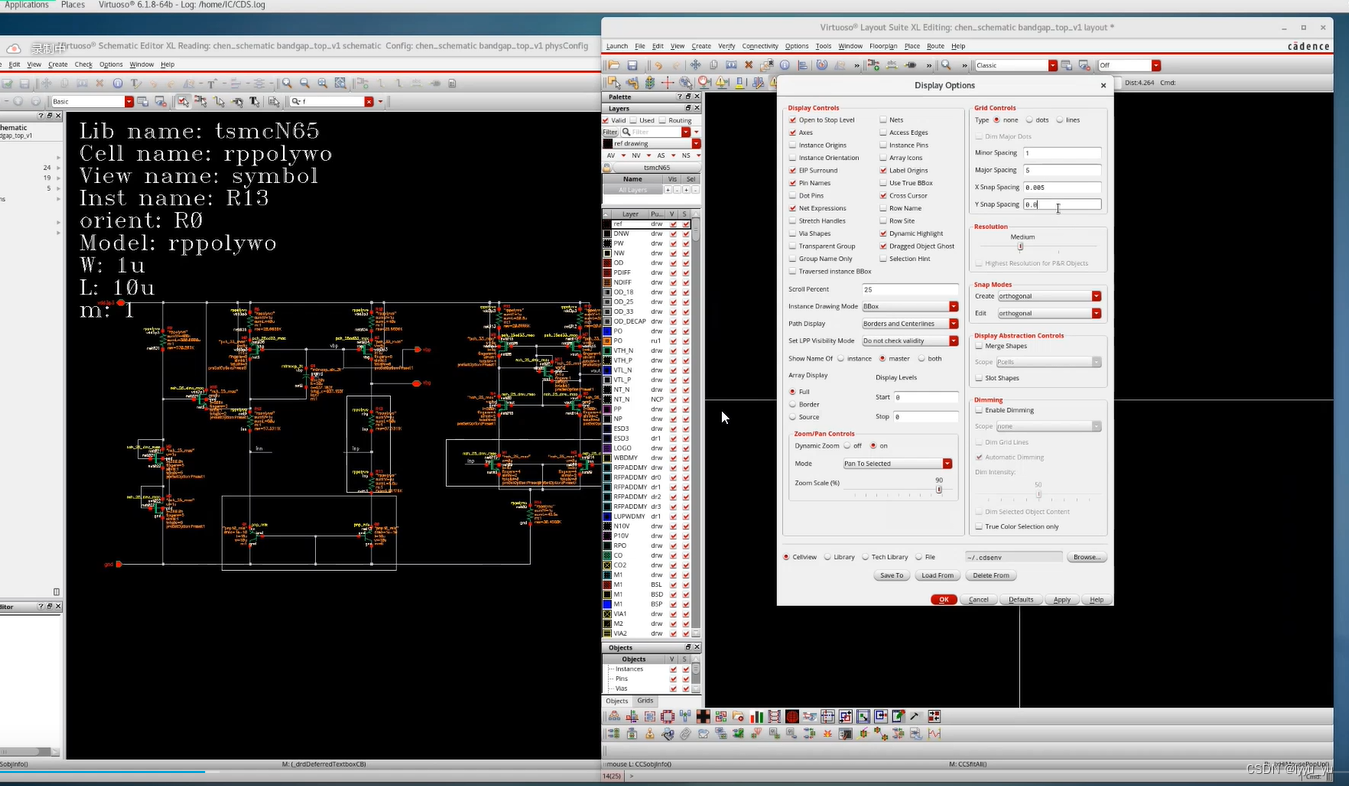Open the Basic workspace dropdown in Schematic Editor
1349x786 pixels.
pos(129,102)
